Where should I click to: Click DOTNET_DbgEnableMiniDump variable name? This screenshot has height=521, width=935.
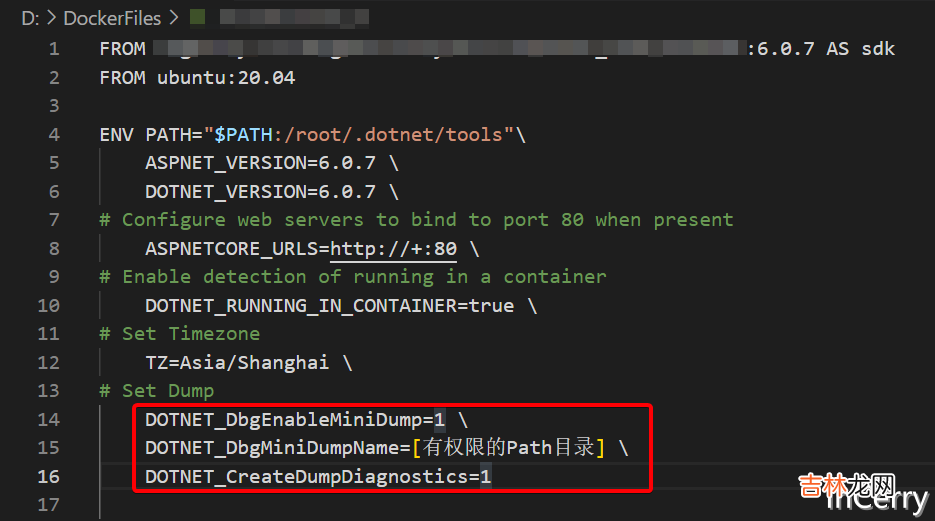[283, 419]
